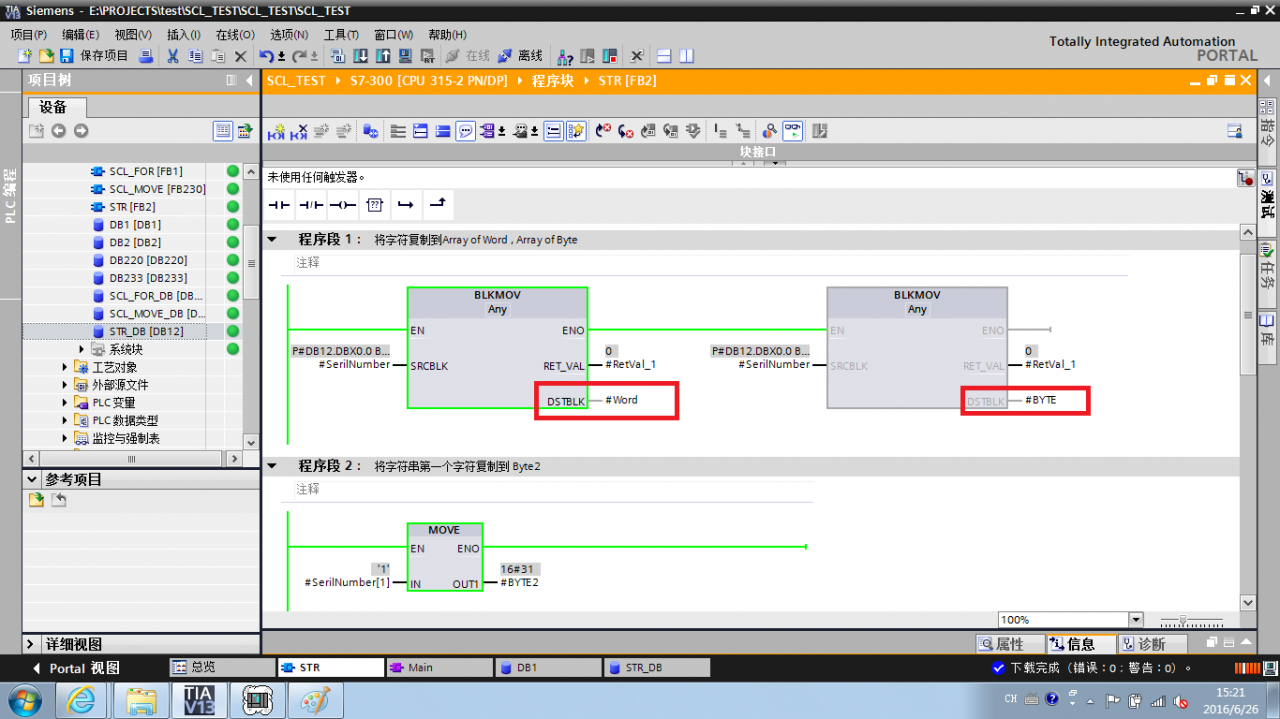Collapse network 程序段 2
The image size is (1280, 719).
(x=272, y=466)
